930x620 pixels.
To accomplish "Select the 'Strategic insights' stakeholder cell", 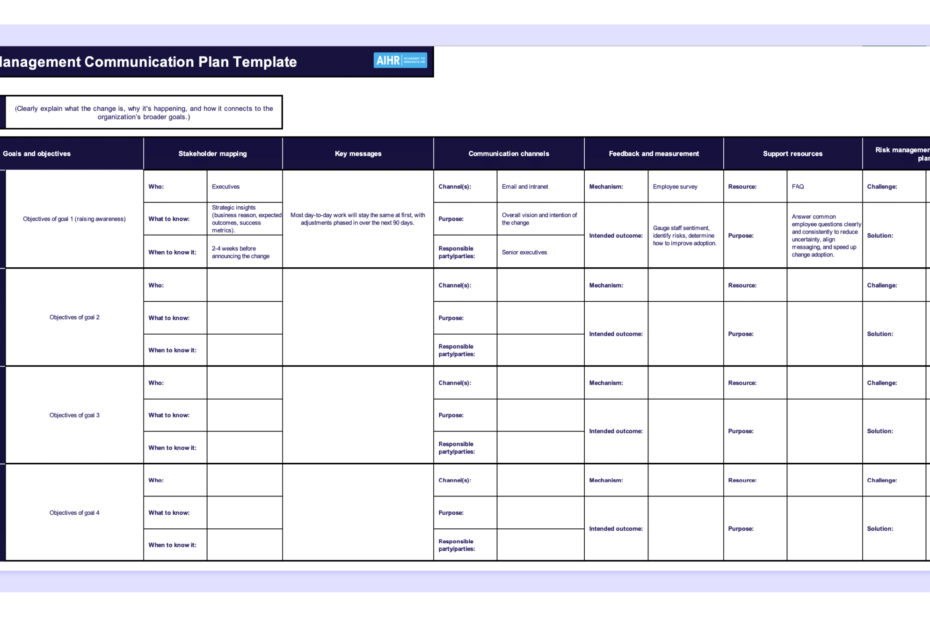I will click(x=246, y=219).
